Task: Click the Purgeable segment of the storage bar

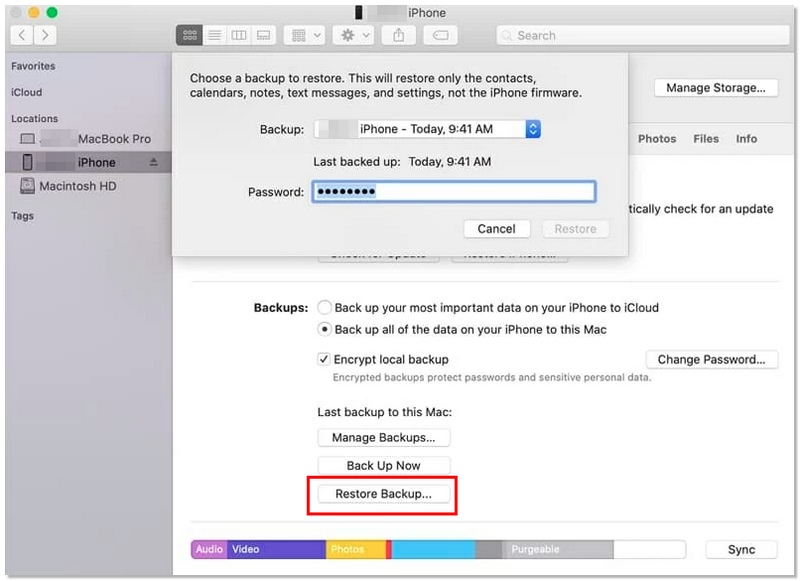Action: pos(537,549)
